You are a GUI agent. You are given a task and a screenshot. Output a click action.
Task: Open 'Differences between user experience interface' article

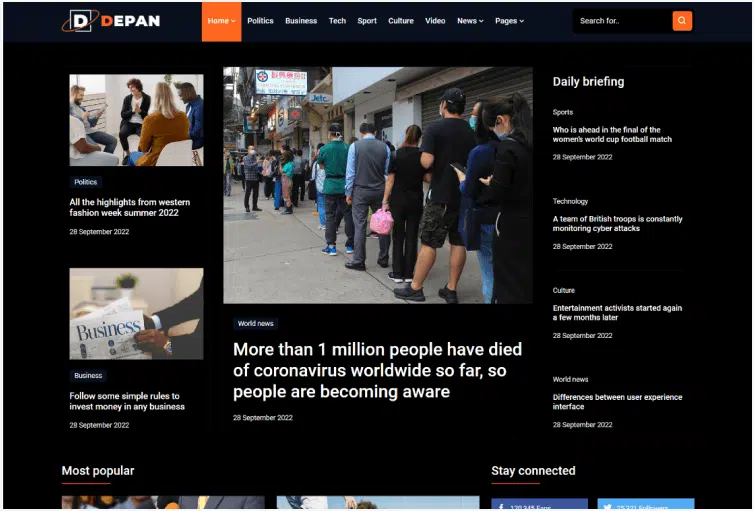point(617,401)
